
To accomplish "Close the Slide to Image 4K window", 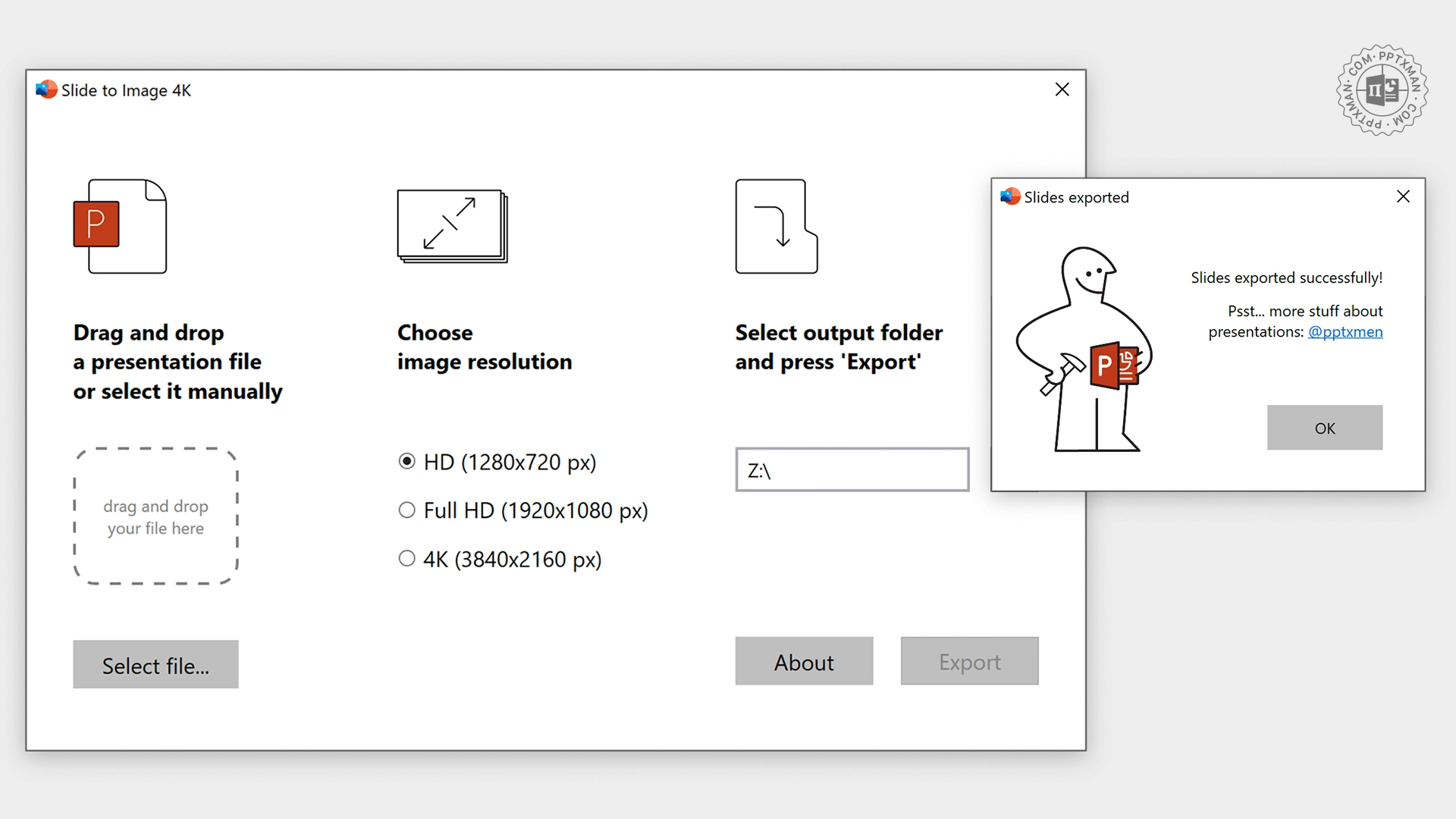I will 1062,90.
